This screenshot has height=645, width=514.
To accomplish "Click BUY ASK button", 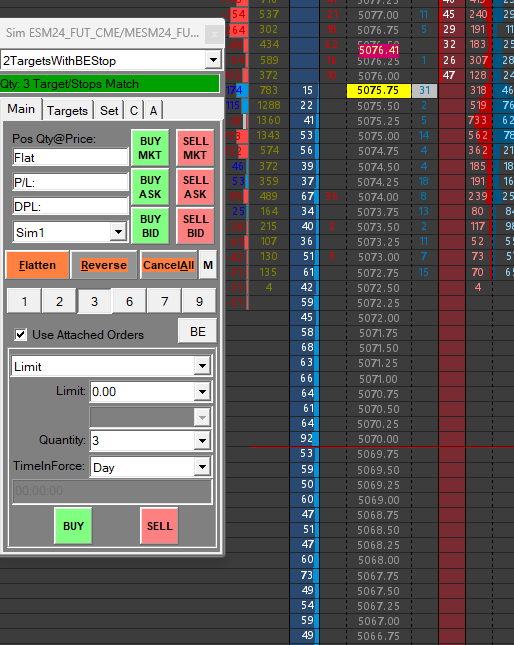I will [150, 187].
